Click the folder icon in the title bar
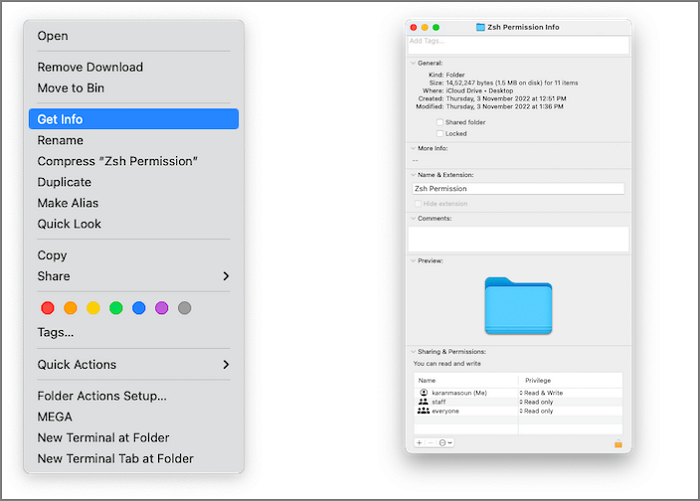This screenshot has width=700, height=501. pos(480,27)
